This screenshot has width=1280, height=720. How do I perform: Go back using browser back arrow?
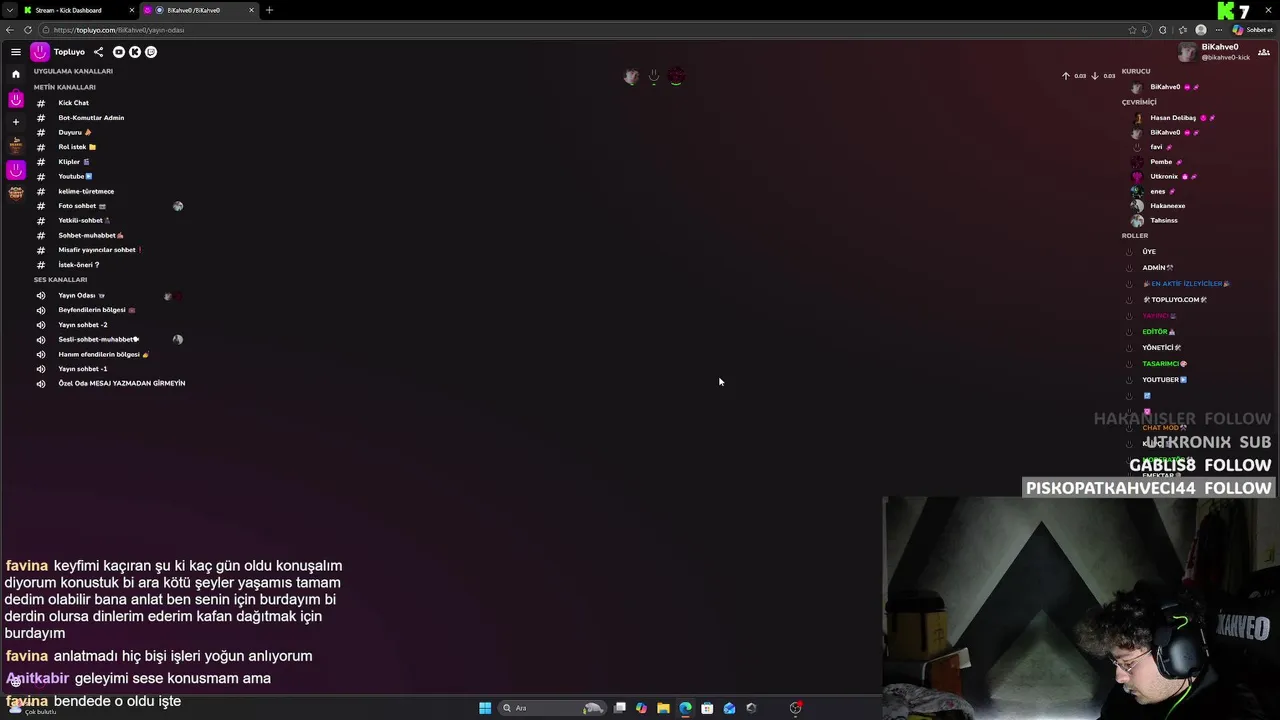[10, 30]
